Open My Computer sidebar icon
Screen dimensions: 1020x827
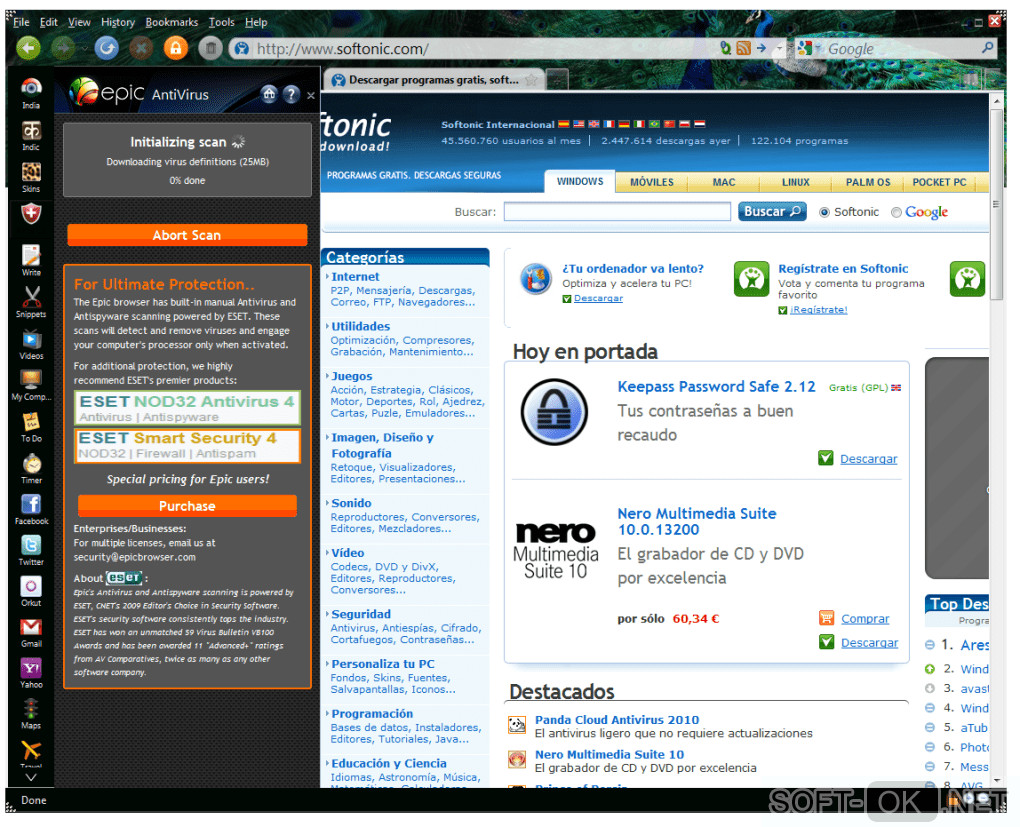point(31,385)
